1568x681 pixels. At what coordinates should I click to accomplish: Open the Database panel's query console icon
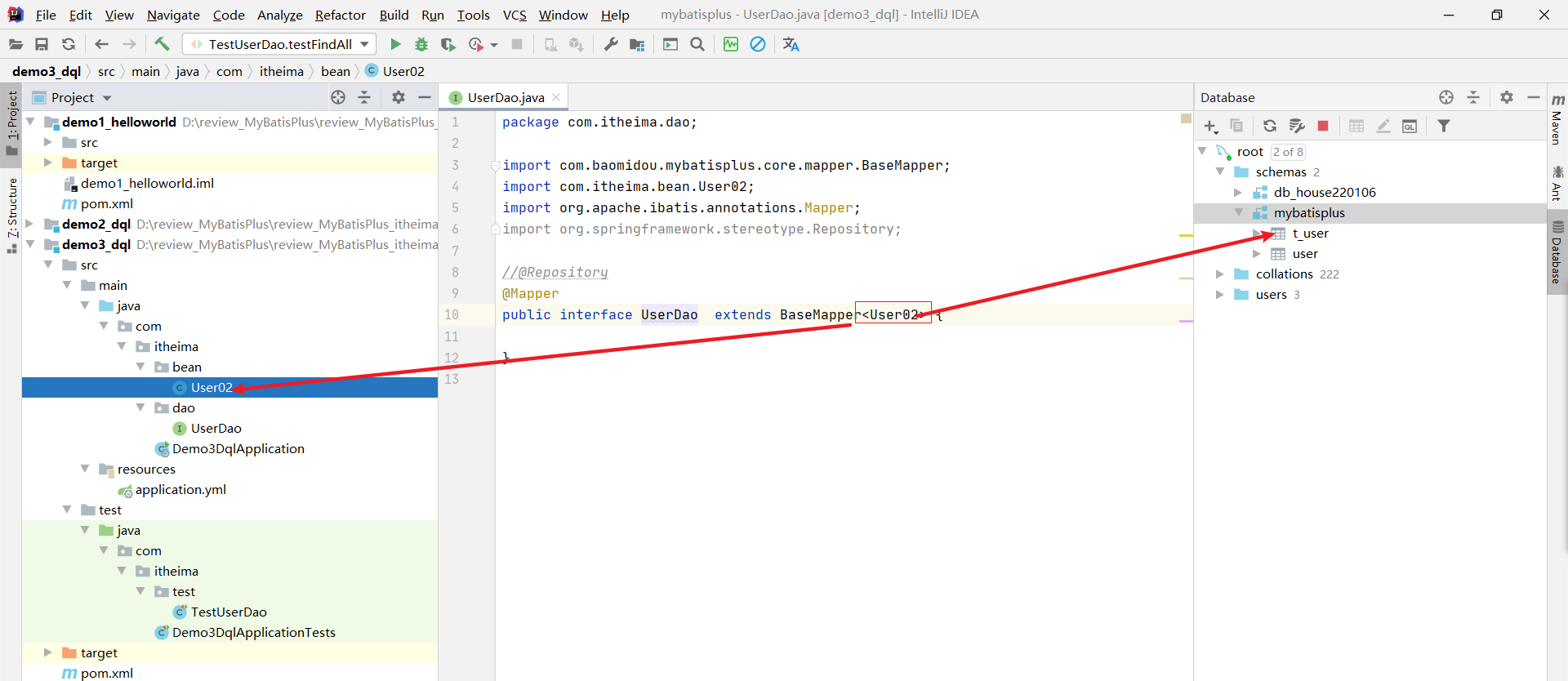click(x=1410, y=126)
